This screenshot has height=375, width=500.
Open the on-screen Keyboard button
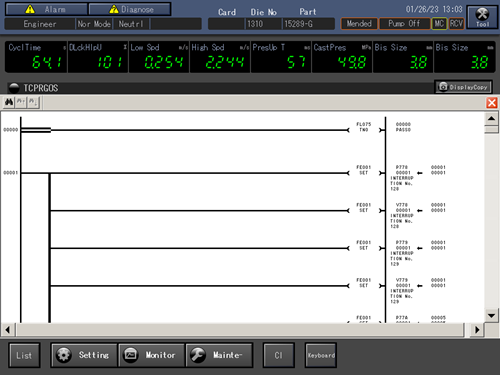tap(321, 355)
